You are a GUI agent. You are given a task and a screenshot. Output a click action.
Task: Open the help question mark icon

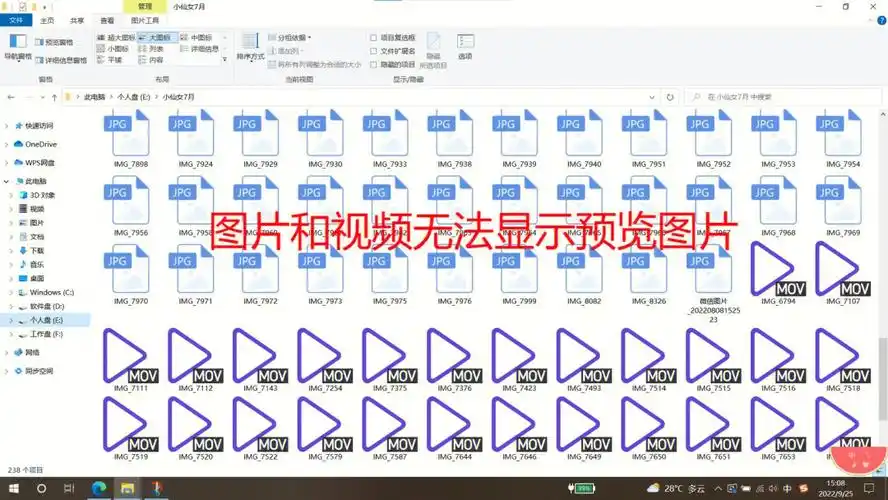[882, 20]
